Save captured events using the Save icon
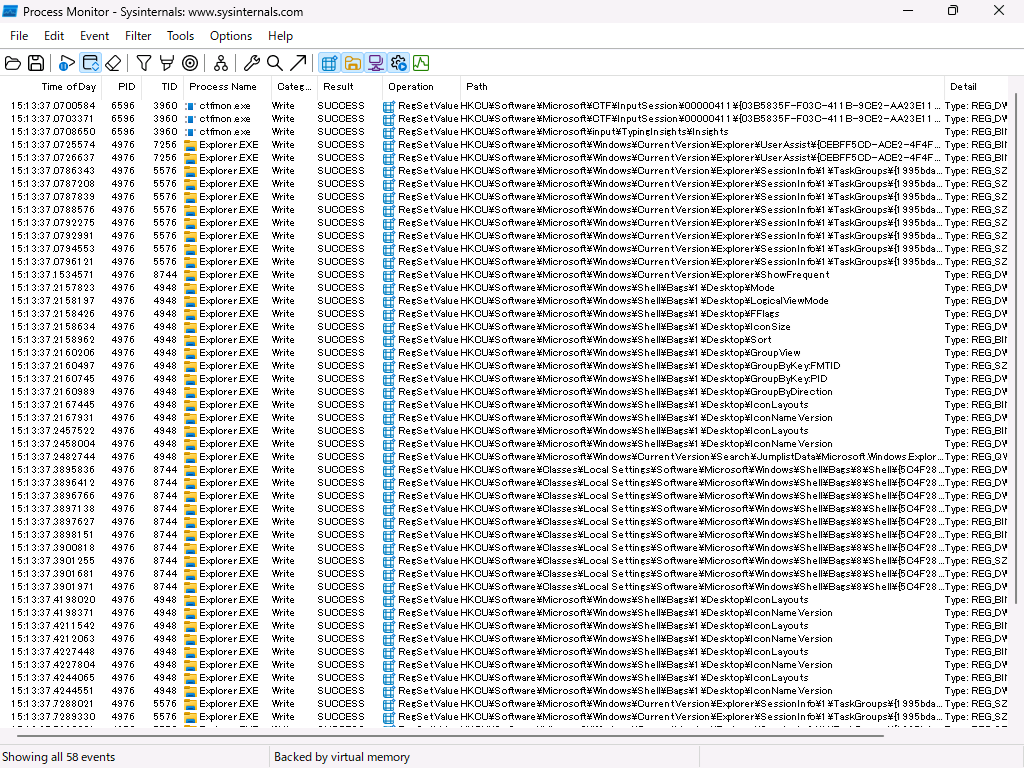 tap(36, 62)
